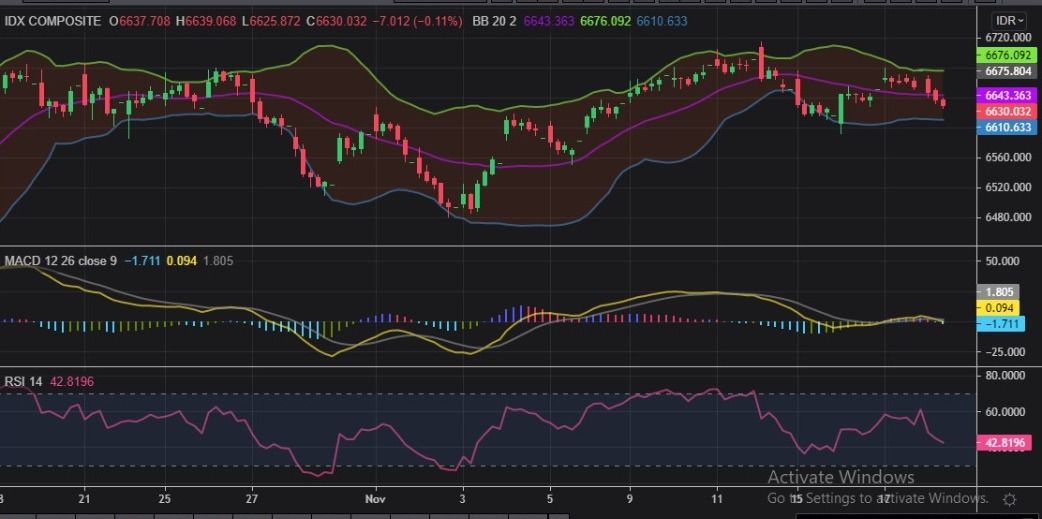Click the green BB value 6676.092 in legend
This screenshot has height=519, width=1042.
[x=605, y=21]
